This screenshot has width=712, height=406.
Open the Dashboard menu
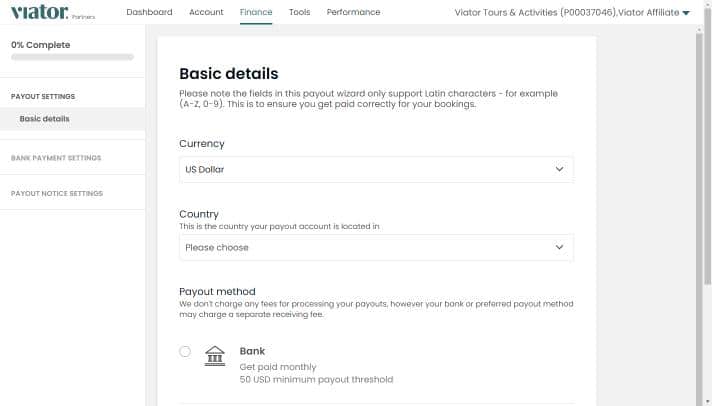pyautogui.click(x=149, y=12)
